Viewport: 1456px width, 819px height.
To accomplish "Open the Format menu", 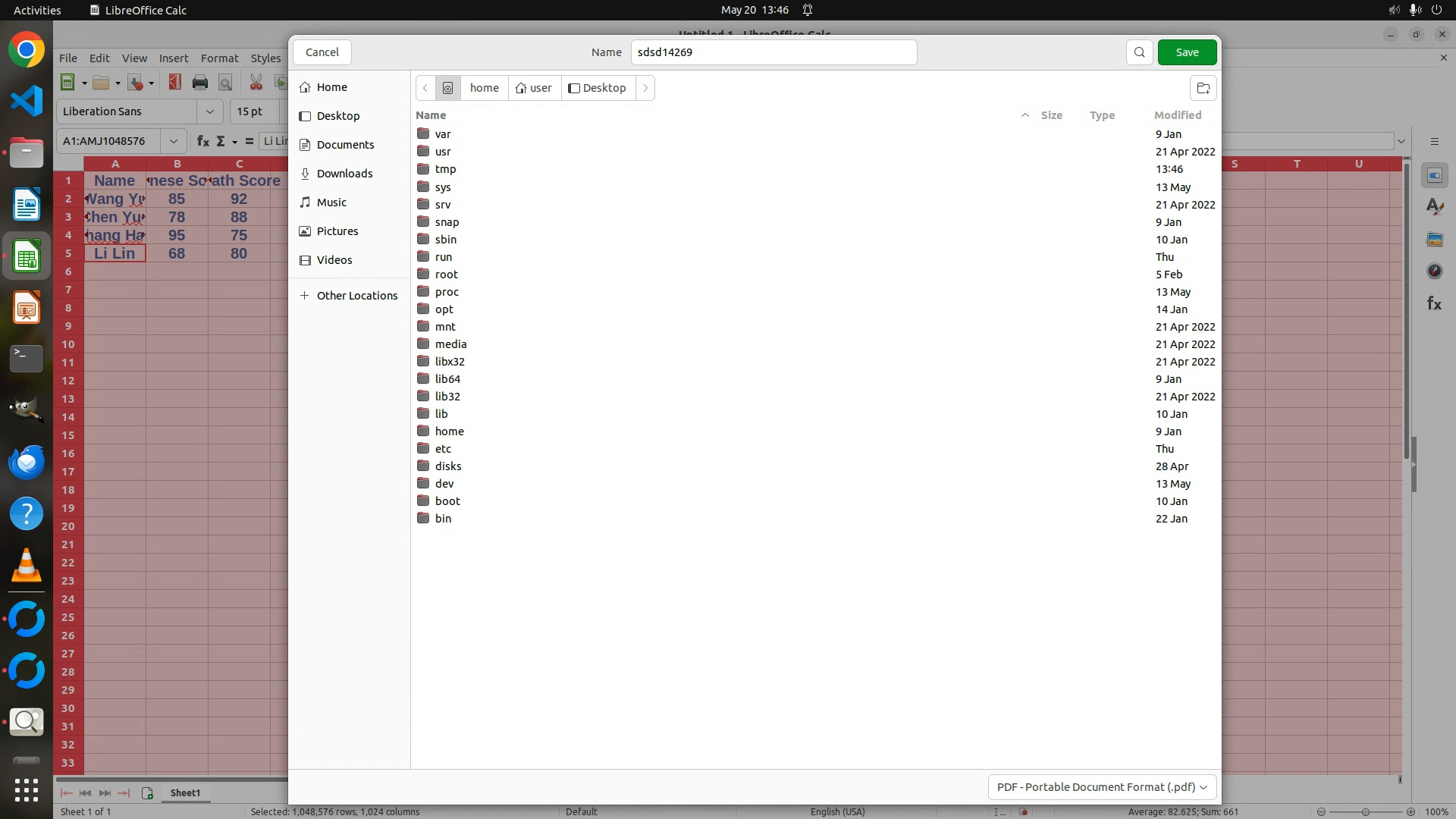I will click(219, 58).
